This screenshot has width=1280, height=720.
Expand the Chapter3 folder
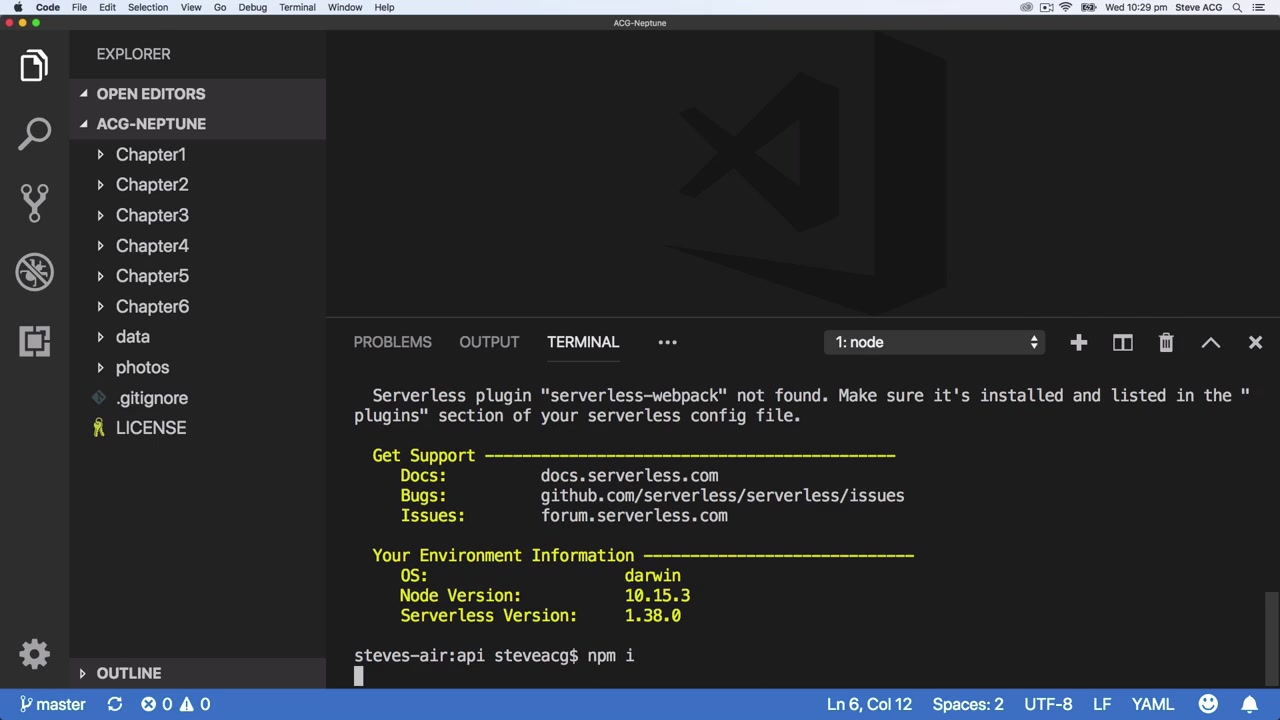pyautogui.click(x=151, y=215)
